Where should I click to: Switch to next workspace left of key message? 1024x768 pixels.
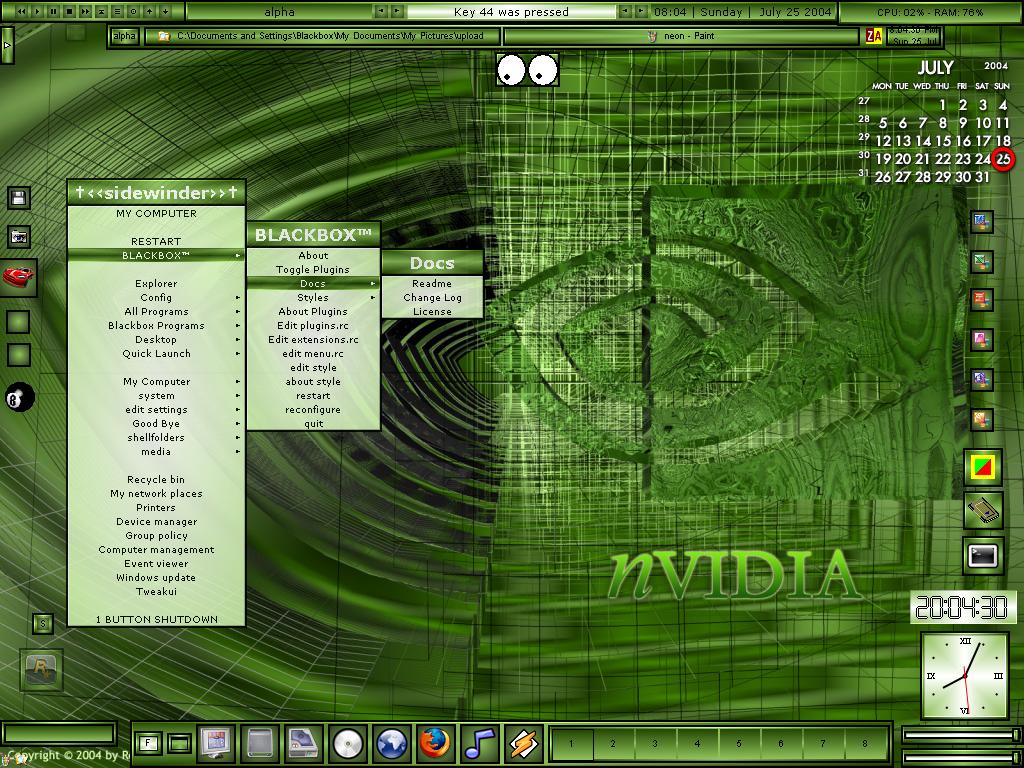tap(397, 11)
